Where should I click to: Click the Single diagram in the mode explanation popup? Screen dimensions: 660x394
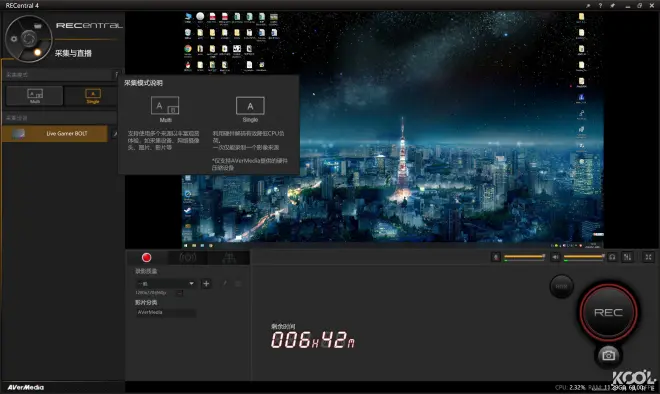[250, 106]
